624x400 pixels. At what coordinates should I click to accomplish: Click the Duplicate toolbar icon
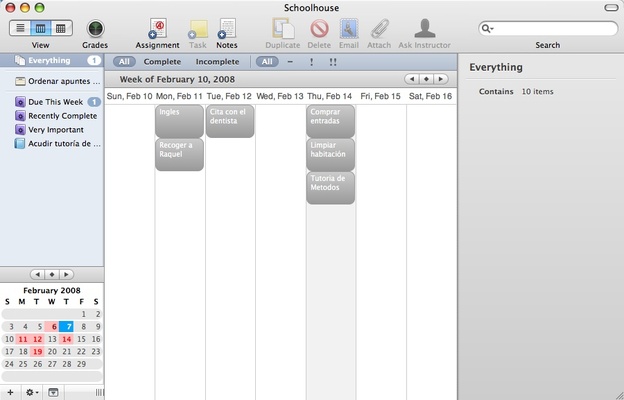(x=283, y=28)
